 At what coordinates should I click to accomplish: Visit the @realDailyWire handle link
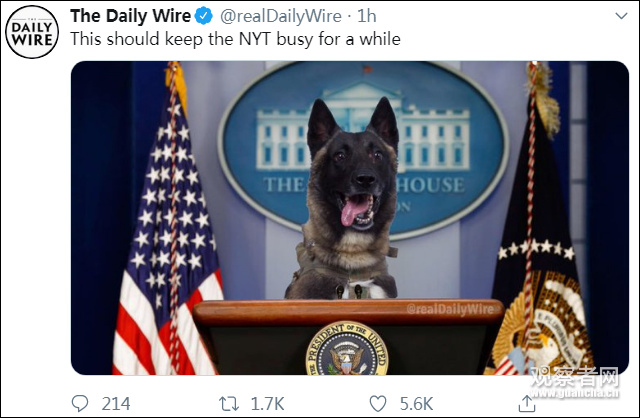(x=281, y=16)
